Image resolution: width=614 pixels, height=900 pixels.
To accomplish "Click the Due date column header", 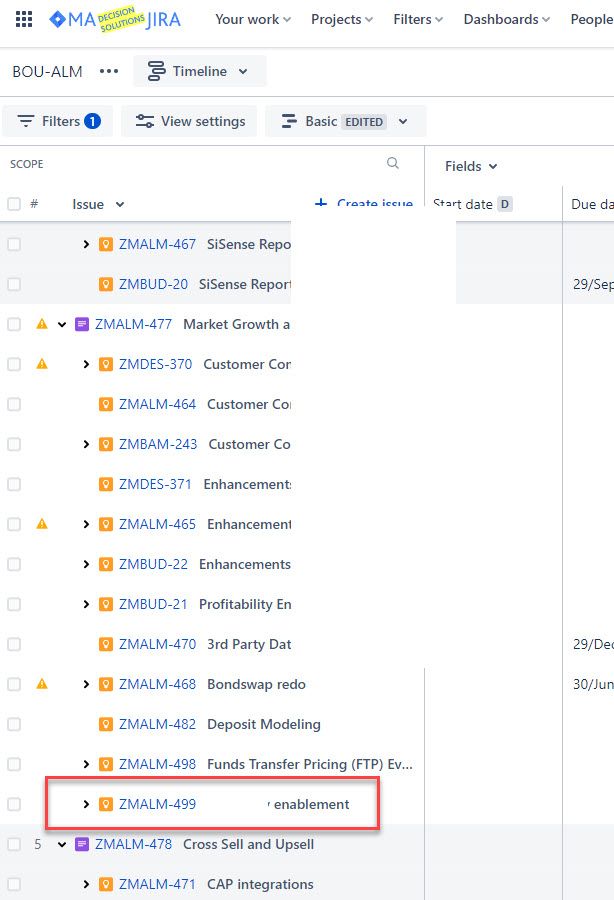I will [x=592, y=204].
